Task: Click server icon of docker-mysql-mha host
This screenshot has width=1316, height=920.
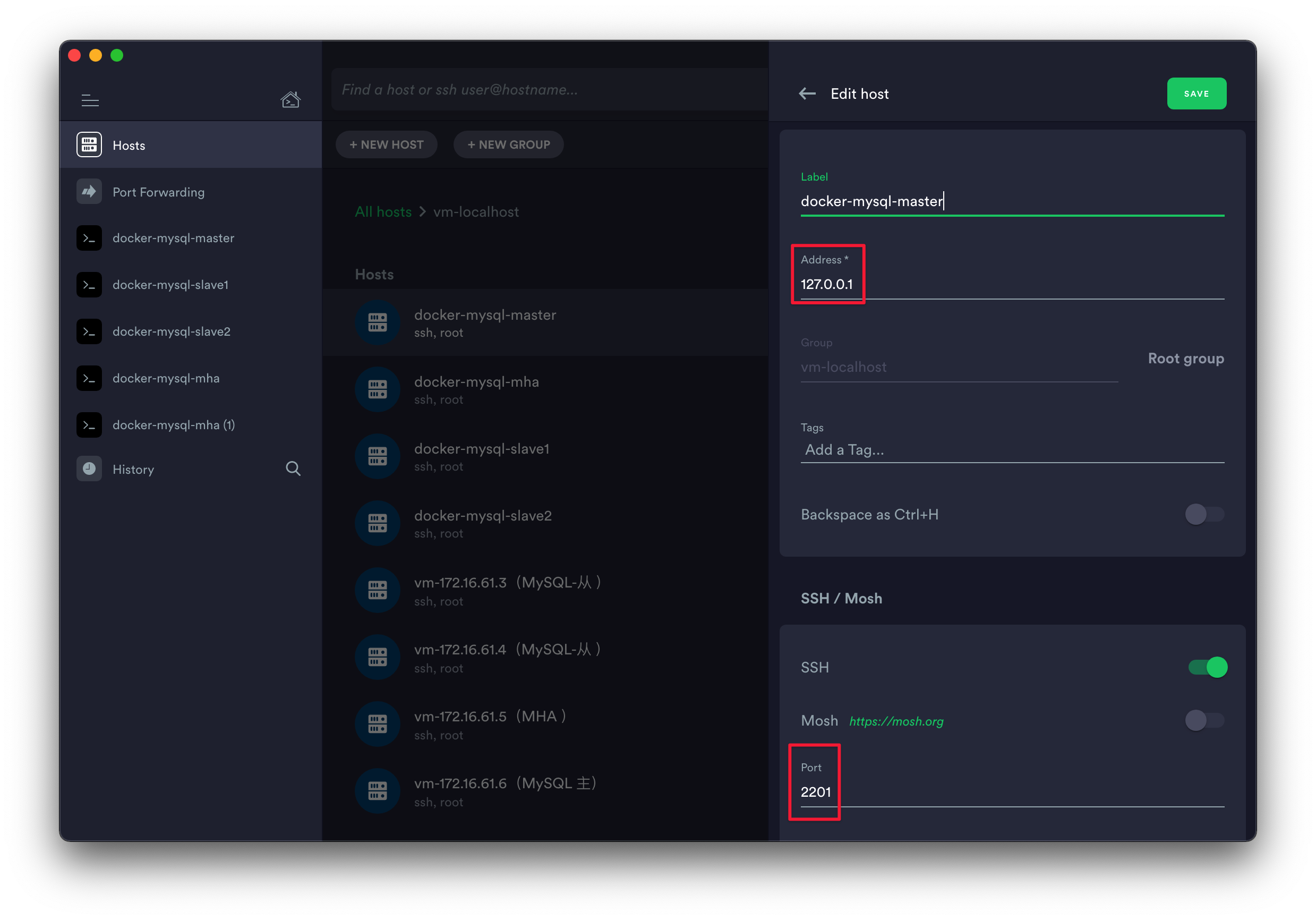Action: point(377,390)
